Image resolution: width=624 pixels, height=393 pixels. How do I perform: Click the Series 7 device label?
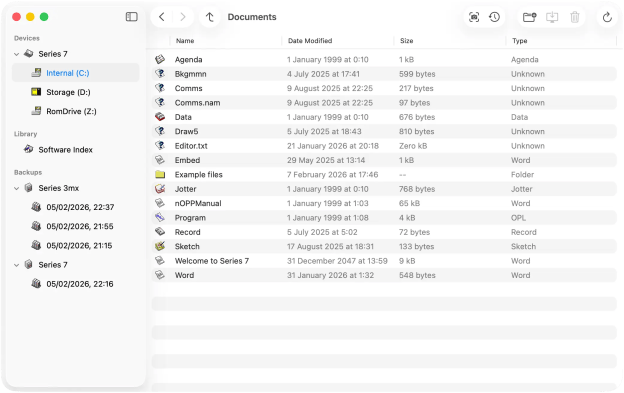click(x=53, y=54)
